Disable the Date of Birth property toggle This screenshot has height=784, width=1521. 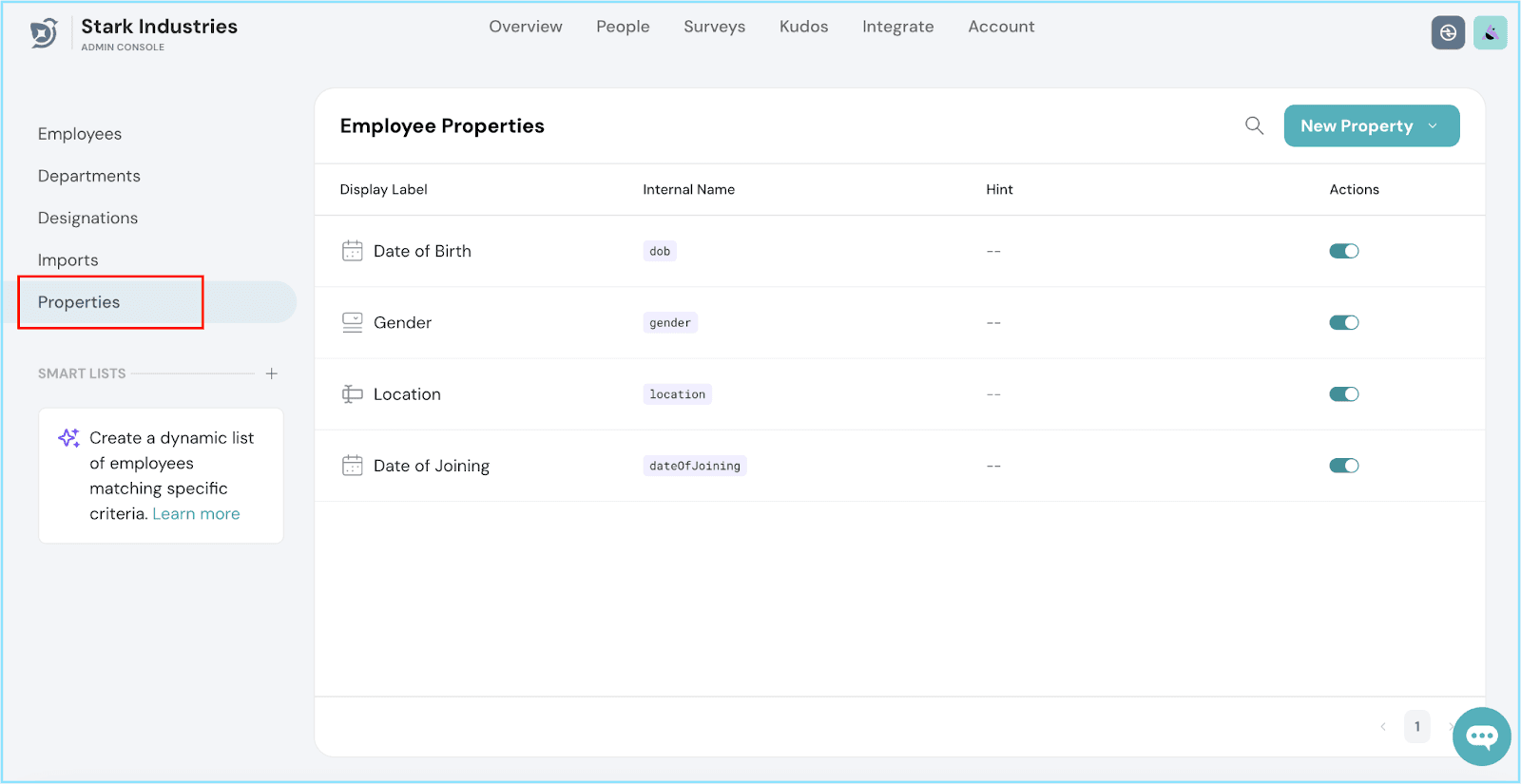[1343, 251]
